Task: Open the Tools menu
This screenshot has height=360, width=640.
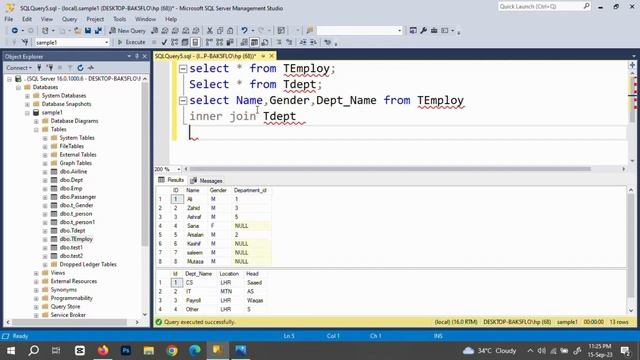Action: 120,19
